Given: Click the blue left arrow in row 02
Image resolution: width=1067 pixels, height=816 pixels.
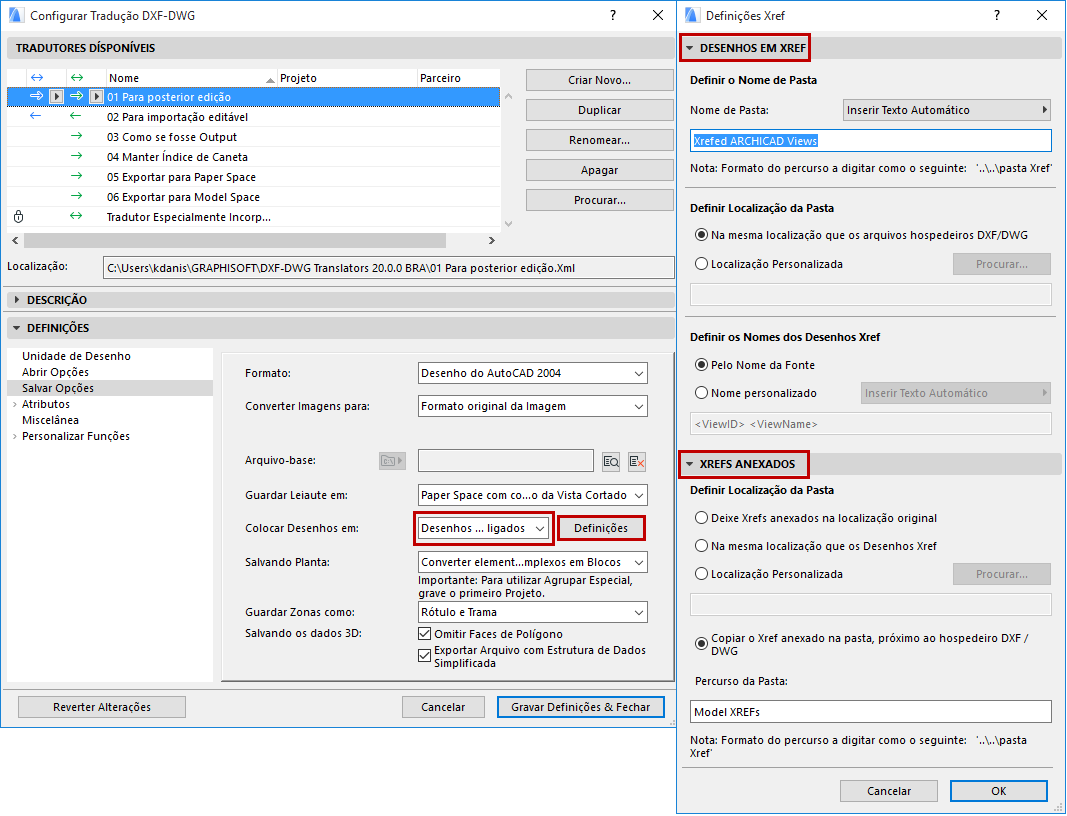Looking at the screenshot, I should pos(35,116).
